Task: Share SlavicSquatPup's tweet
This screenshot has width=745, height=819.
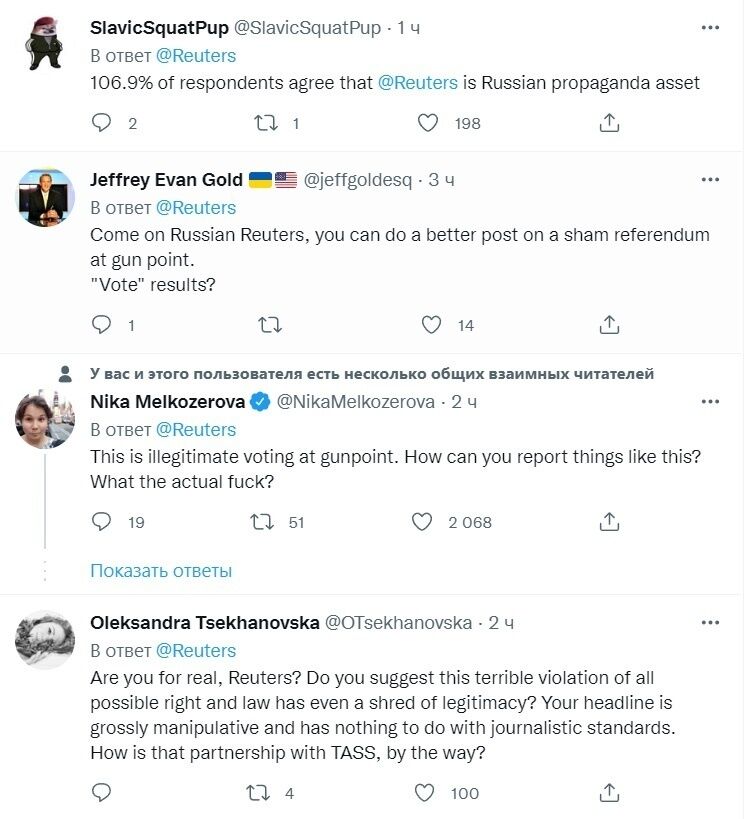Action: click(609, 123)
